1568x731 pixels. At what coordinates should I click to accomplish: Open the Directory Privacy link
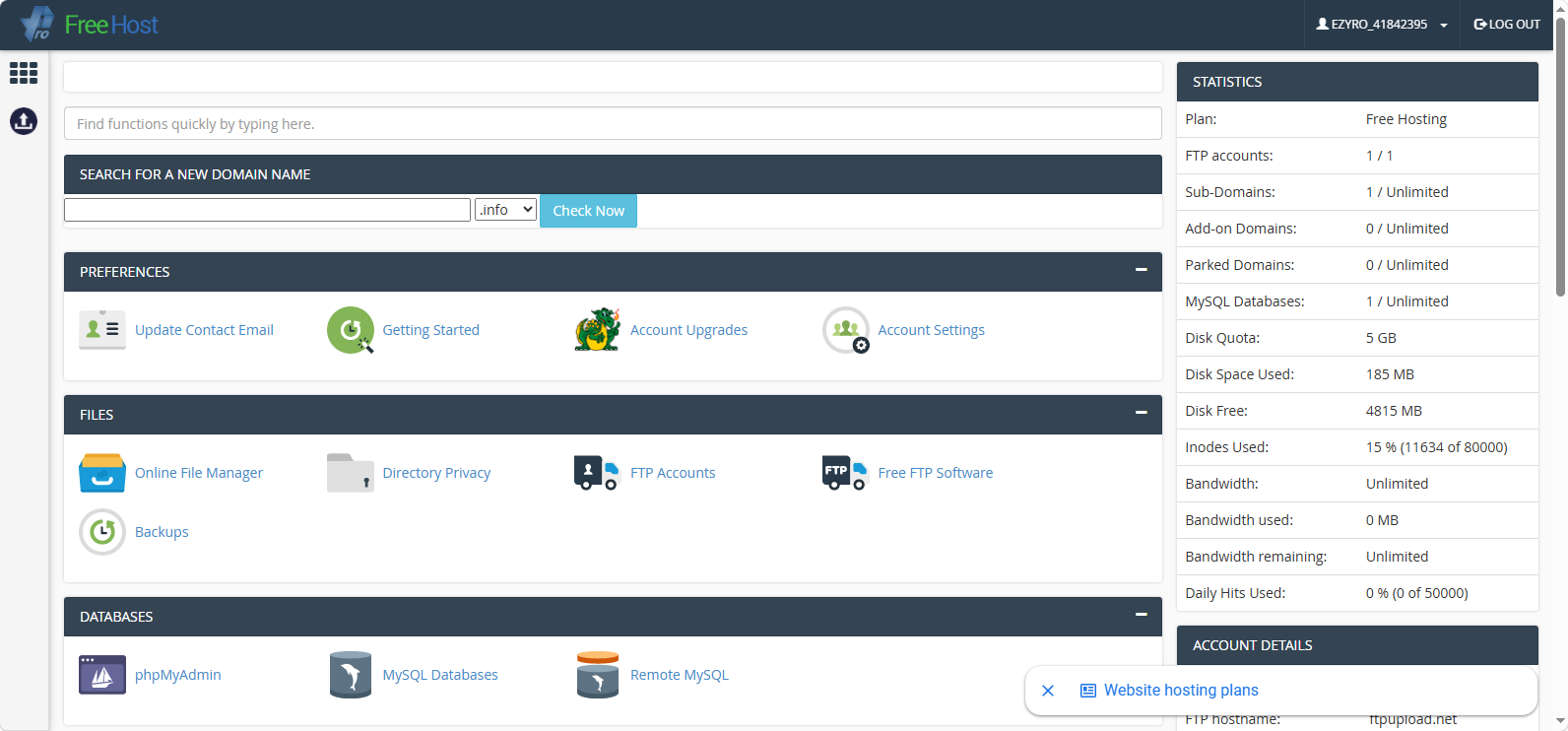click(x=436, y=473)
